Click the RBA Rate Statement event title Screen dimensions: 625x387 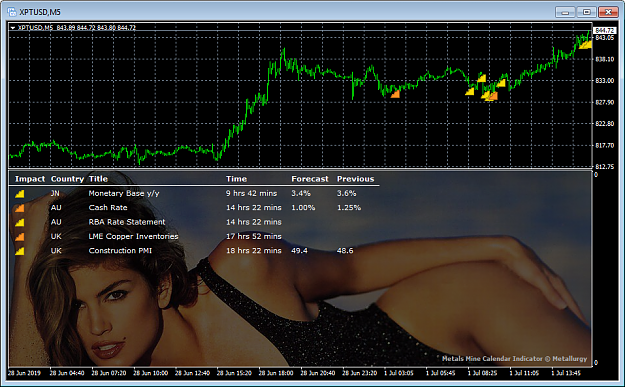coord(127,222)
